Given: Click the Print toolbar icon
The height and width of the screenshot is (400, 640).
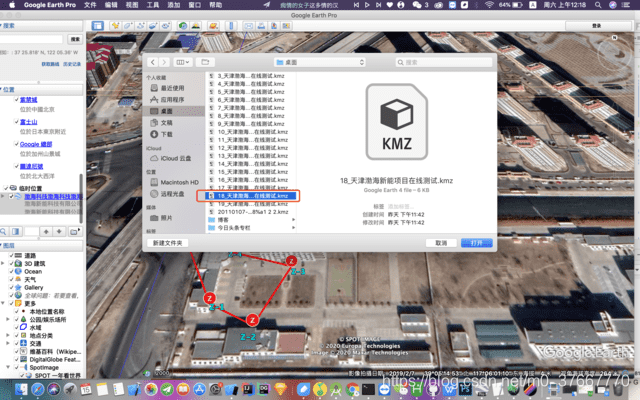Looking at the screenshot, I should (261, 26).
